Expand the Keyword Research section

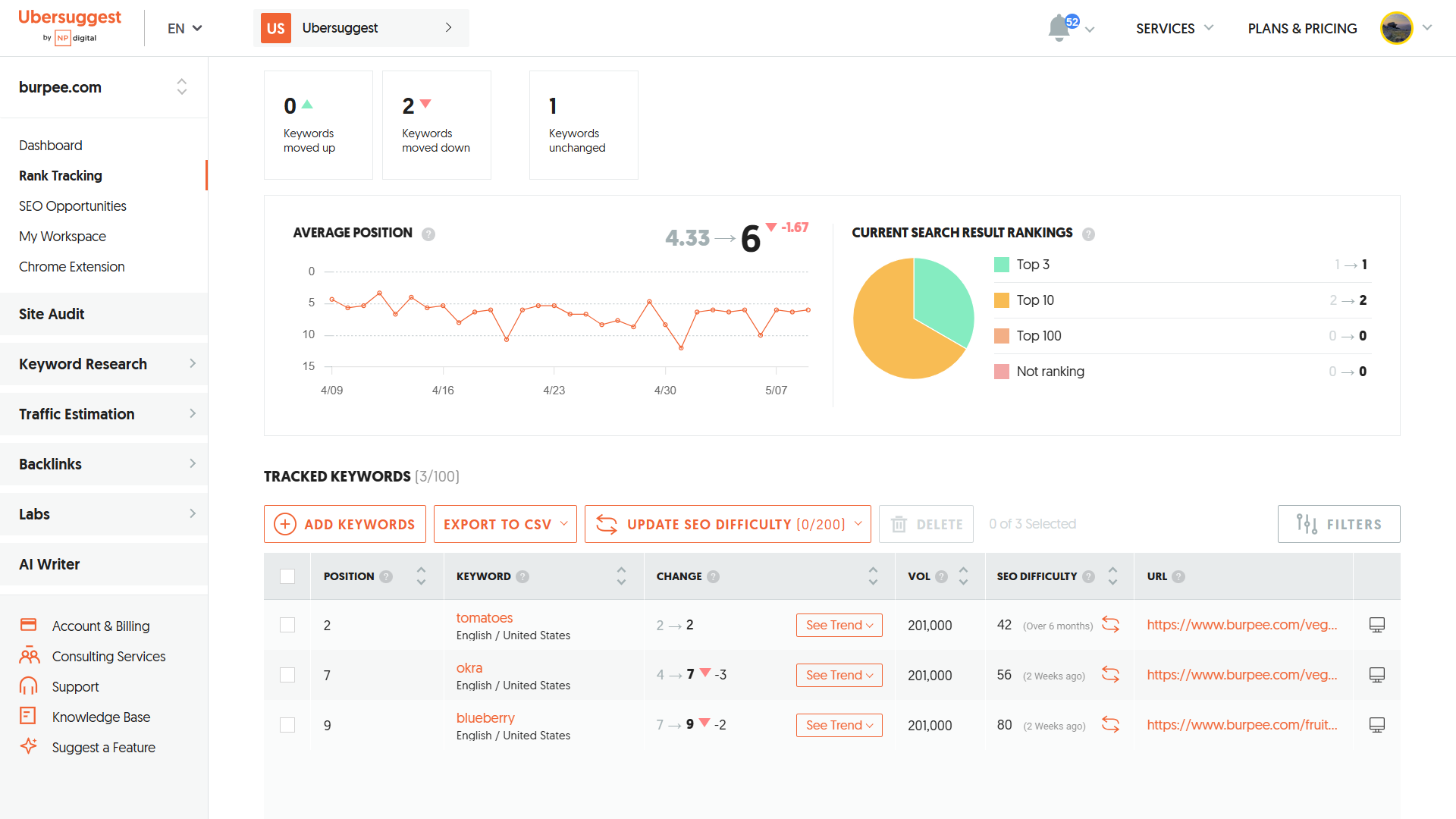click(x=104, y=364)
